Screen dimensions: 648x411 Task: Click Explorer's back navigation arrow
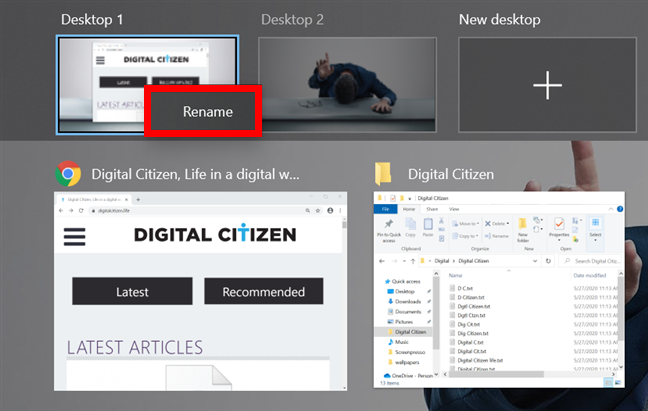click(382, 261)
